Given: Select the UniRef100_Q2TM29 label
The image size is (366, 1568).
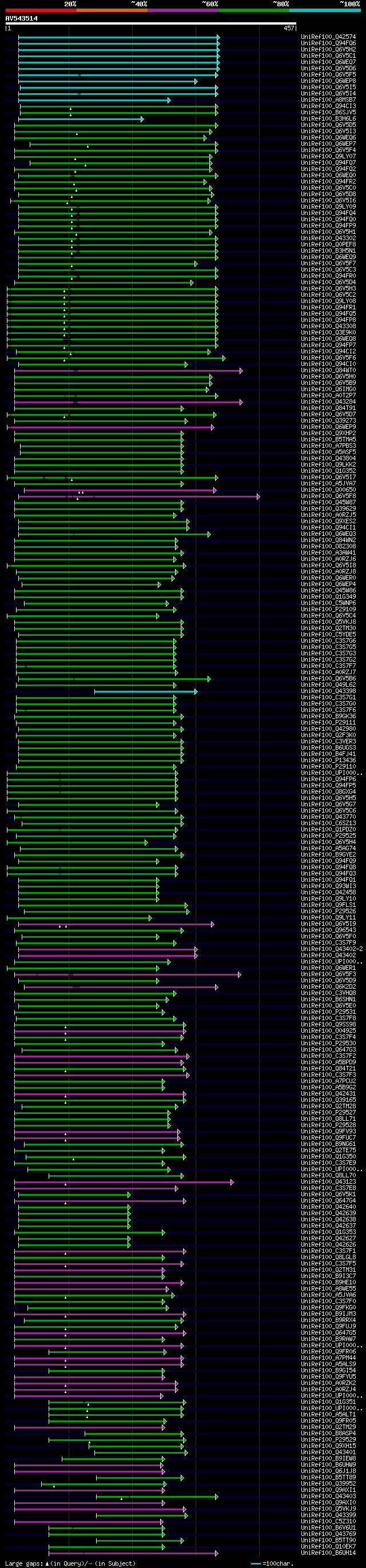Looking at the screenshot, I should (328, 1427).
